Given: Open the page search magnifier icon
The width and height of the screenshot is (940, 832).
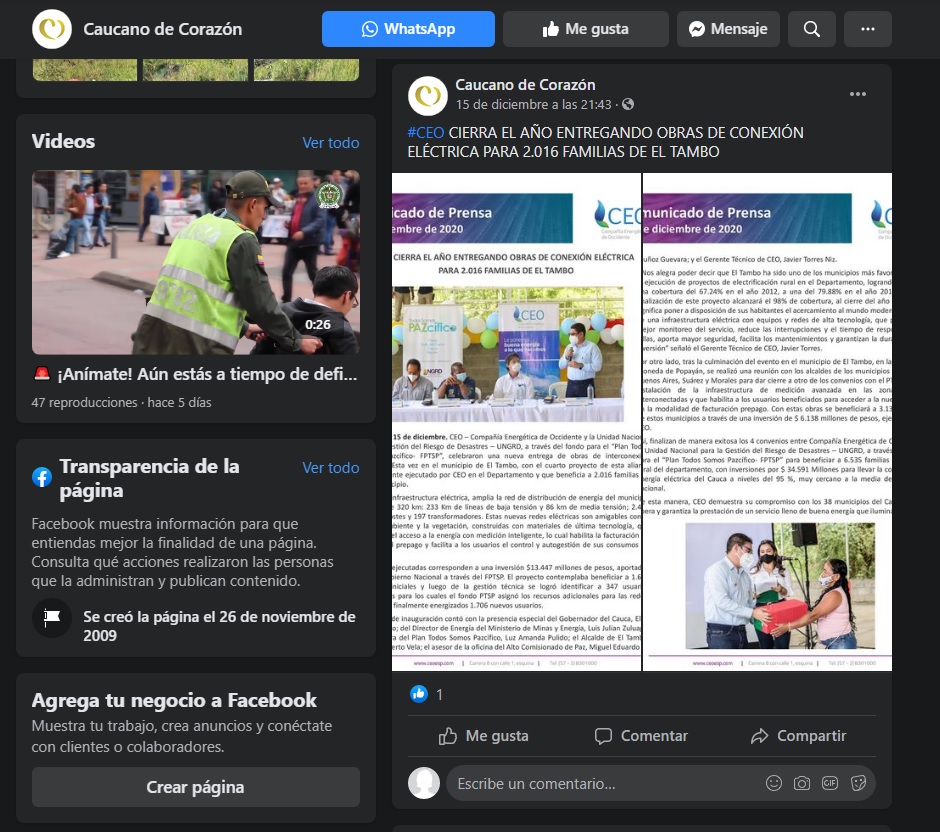Looking at the screenshot, I should (x=812, y=29).
